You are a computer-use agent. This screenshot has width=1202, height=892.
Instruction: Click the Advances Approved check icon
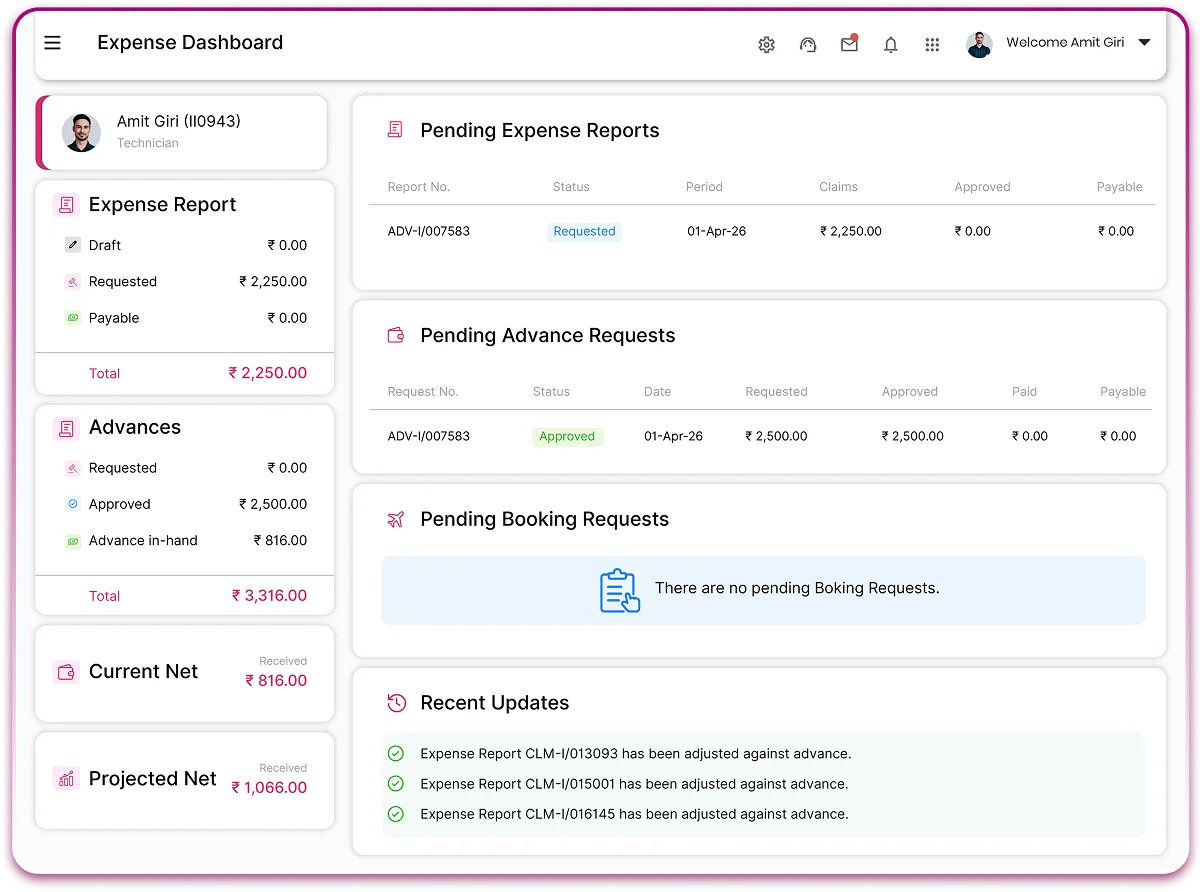coord(72,504)
